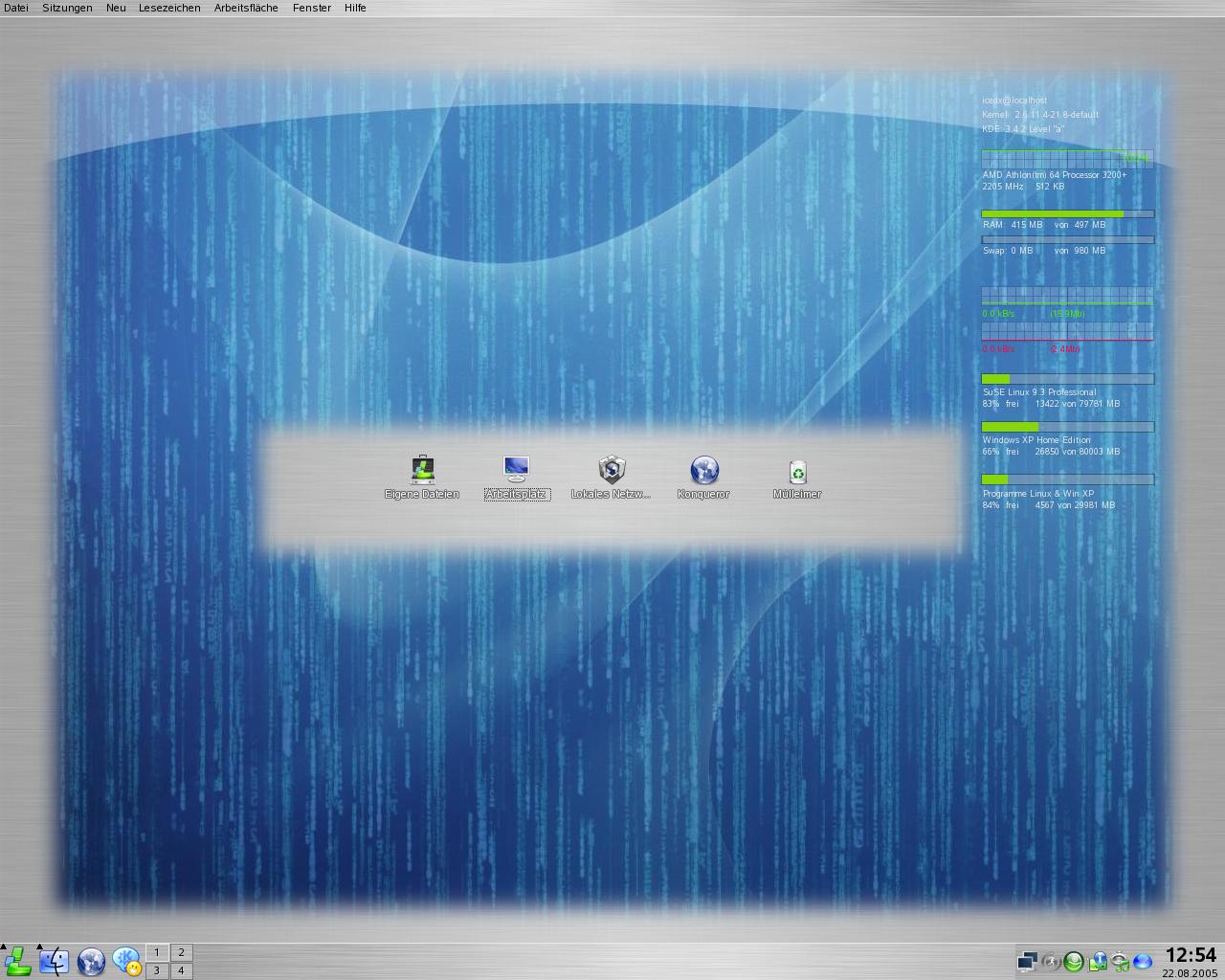The height and width of the screenshot is (980, 1225).
Task: Open the Eigene Dateien desktop icon
Action: click(x=422, y=477)
